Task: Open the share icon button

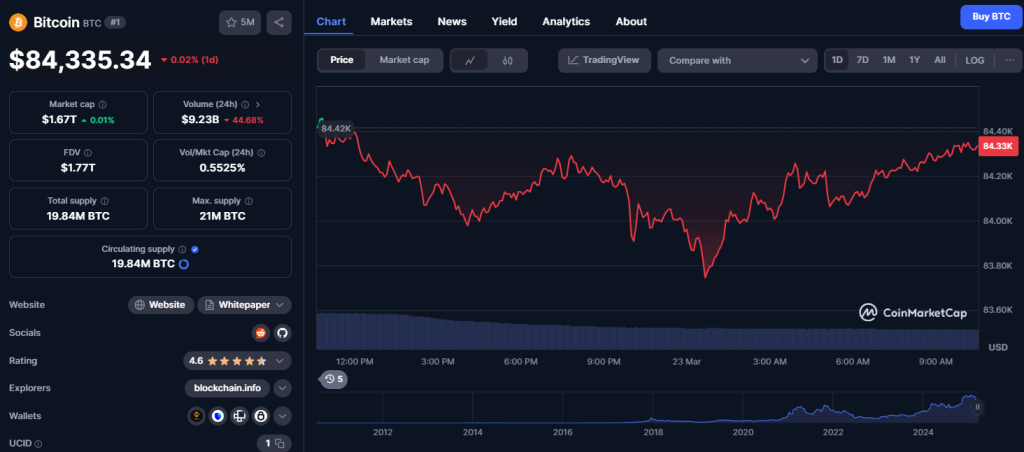Action: pos(279,22)
